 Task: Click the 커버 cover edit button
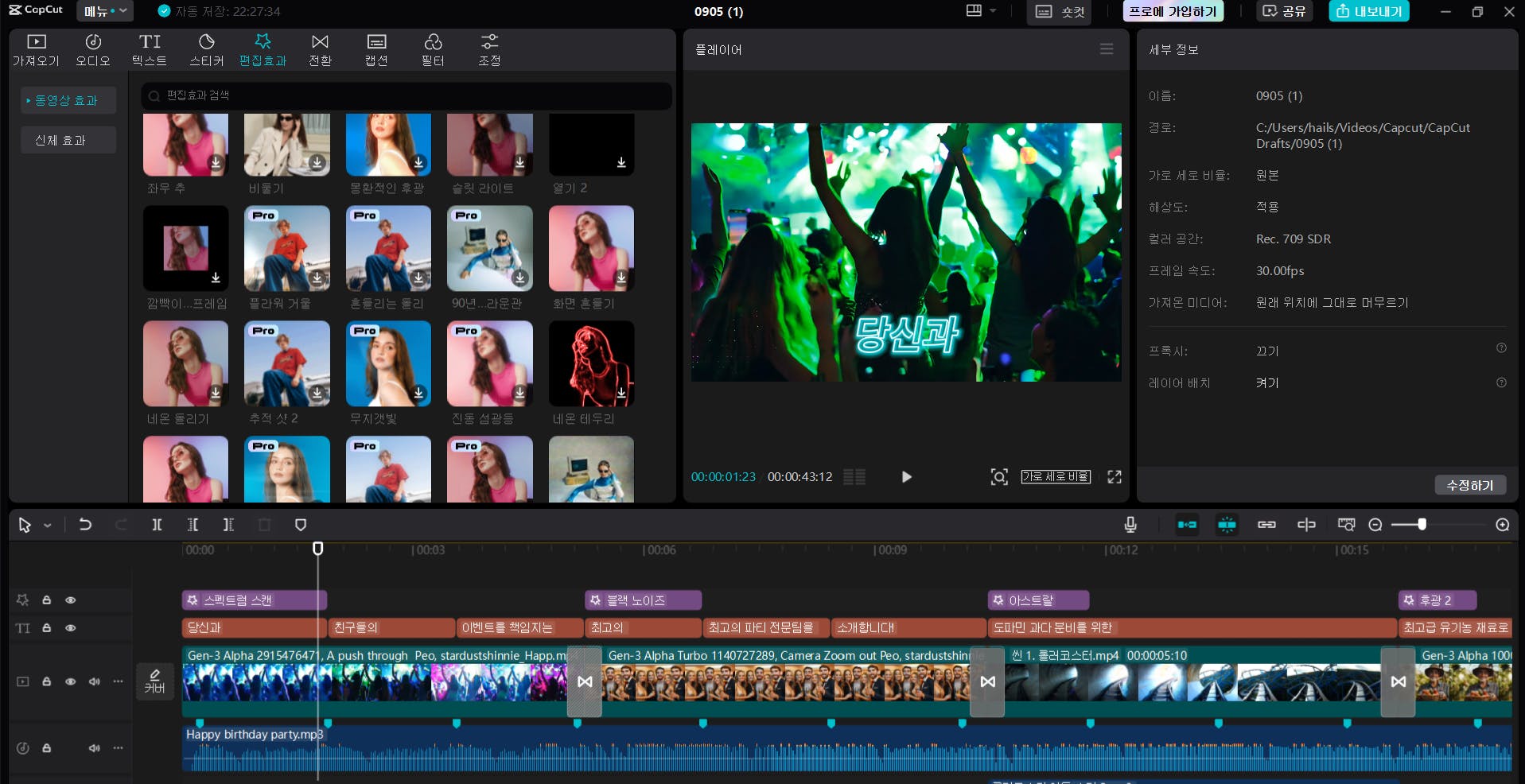[155, 681]
